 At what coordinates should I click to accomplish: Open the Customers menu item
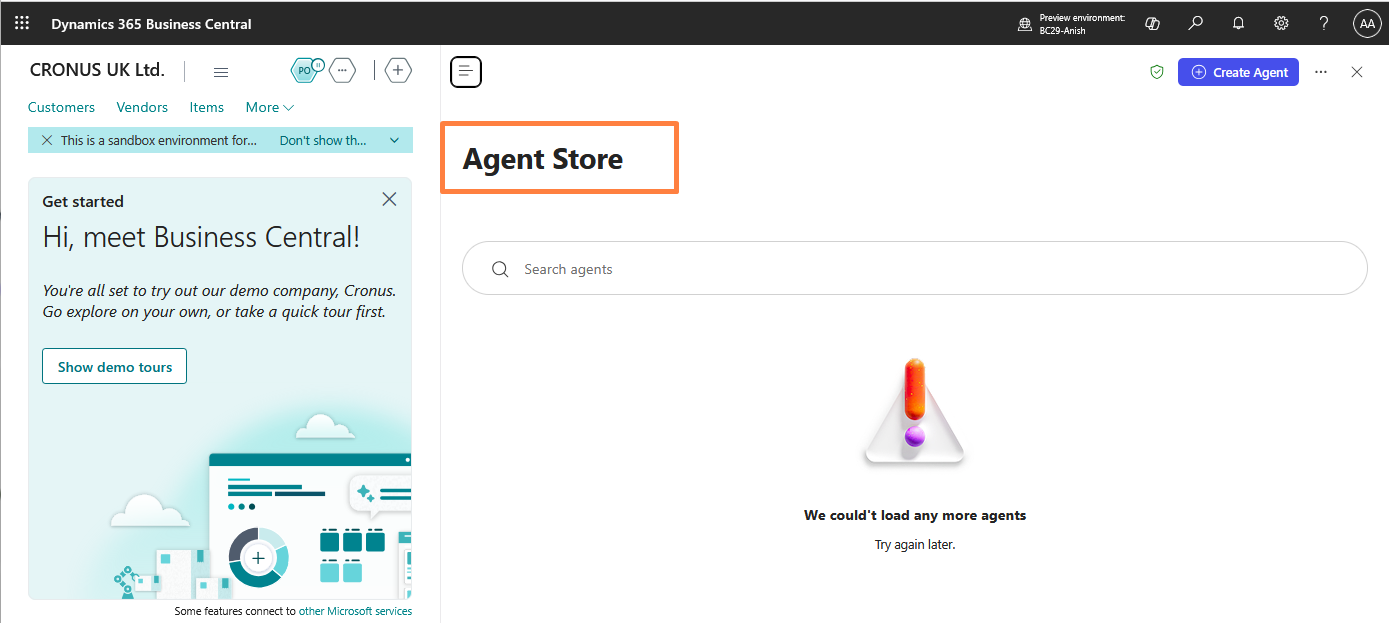click(61, 107)
